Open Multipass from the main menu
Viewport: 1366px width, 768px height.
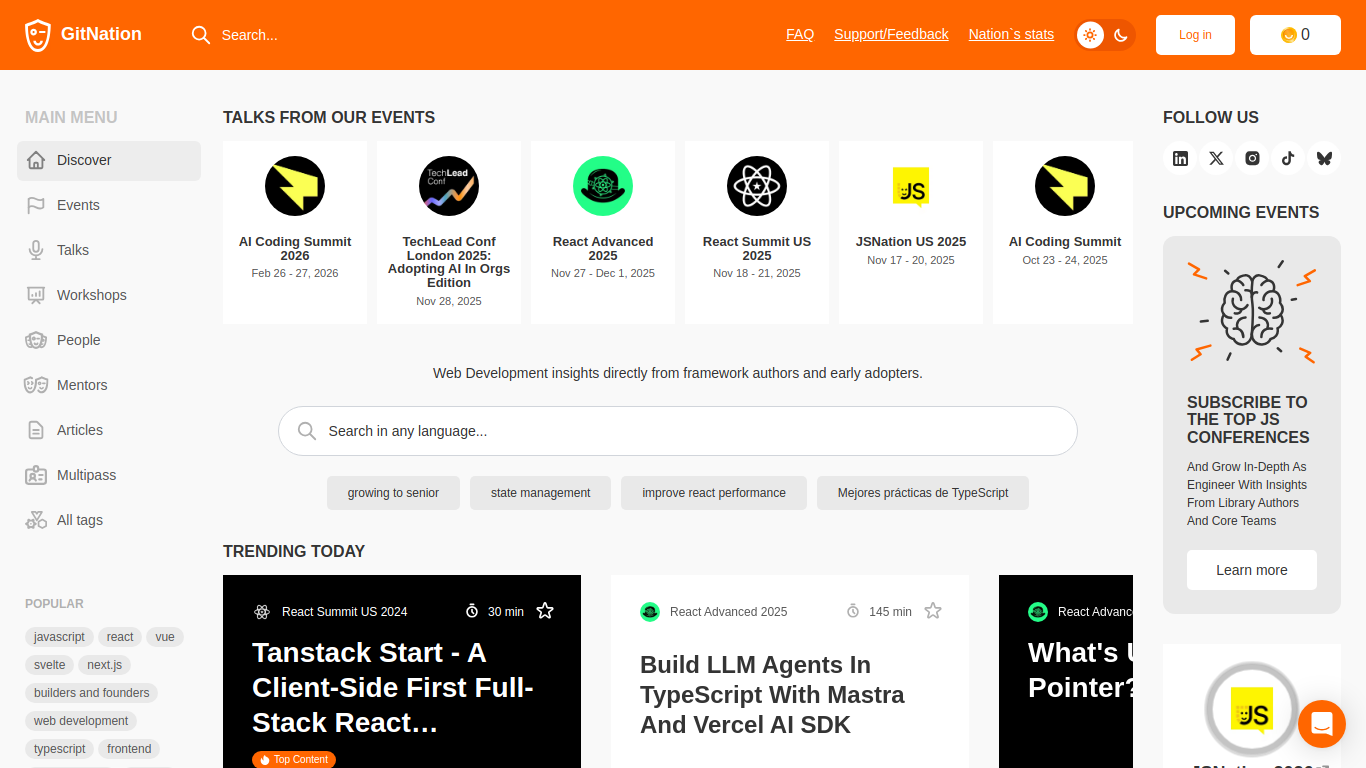coord(109,475)
